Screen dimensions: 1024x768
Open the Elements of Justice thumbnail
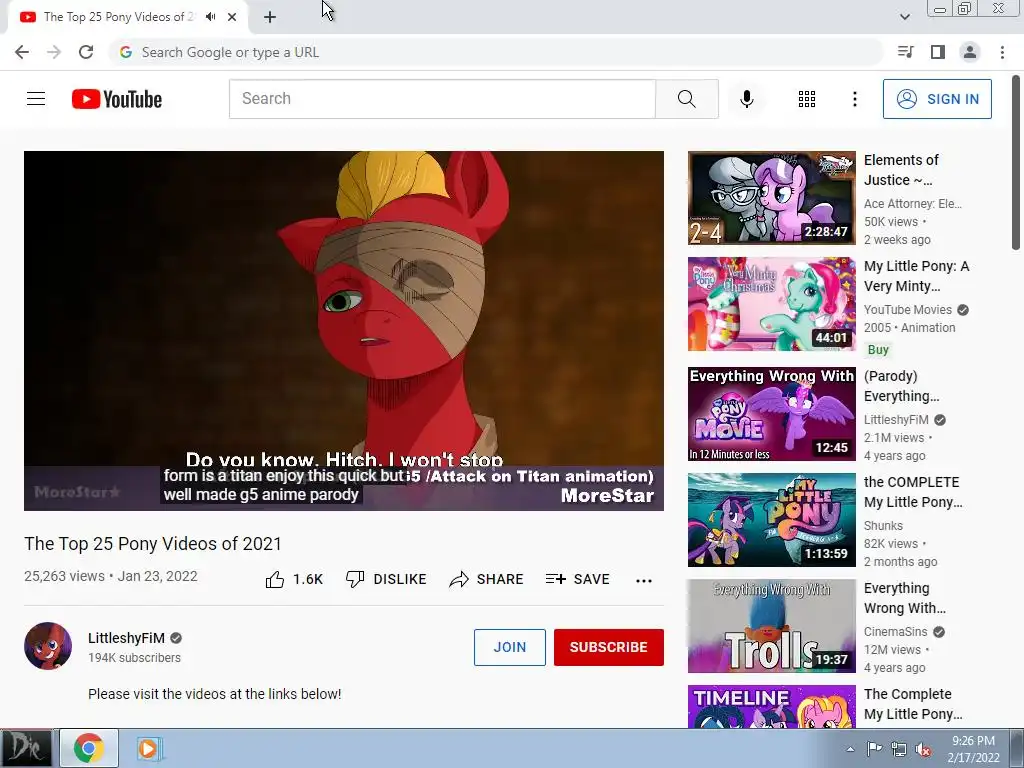click(x=771, y=198)
